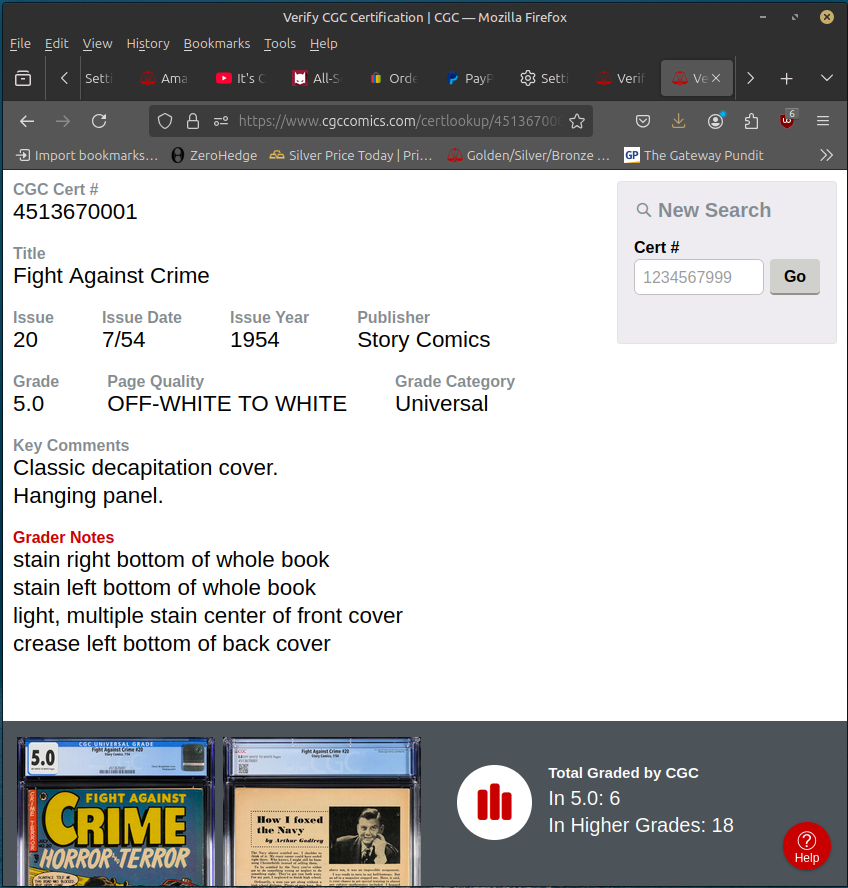Screen dimensions: 848x888
Task: Click the New Search magnifier icon
Action: point(643,210)
